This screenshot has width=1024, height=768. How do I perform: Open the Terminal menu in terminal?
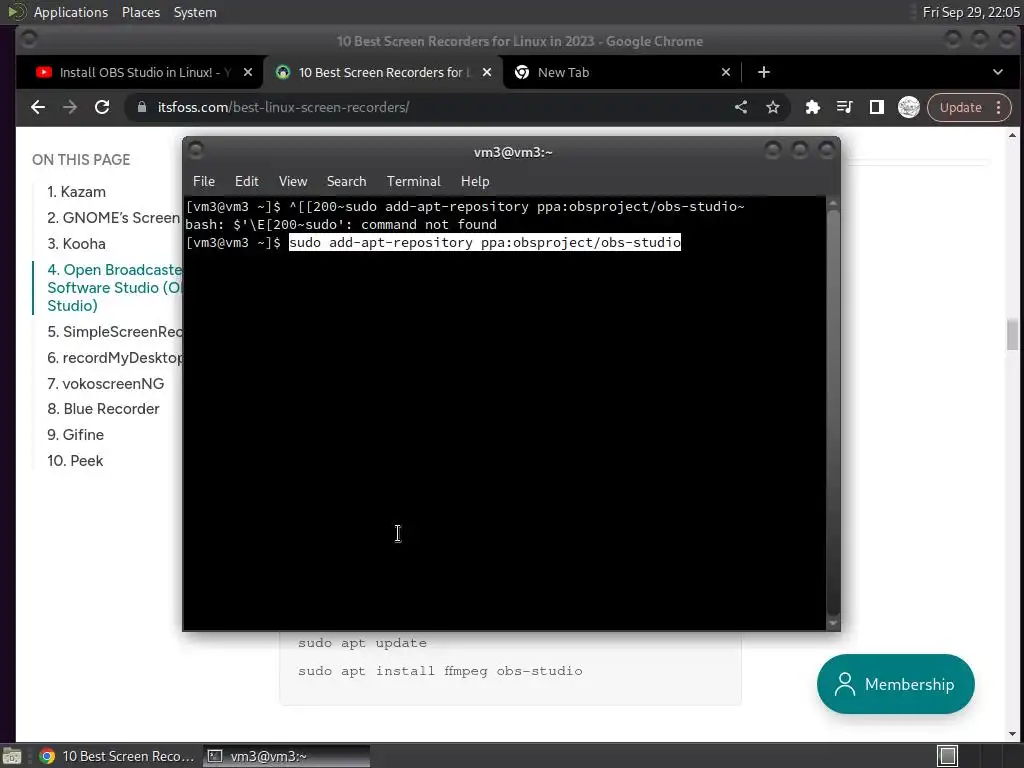(413, 182)
